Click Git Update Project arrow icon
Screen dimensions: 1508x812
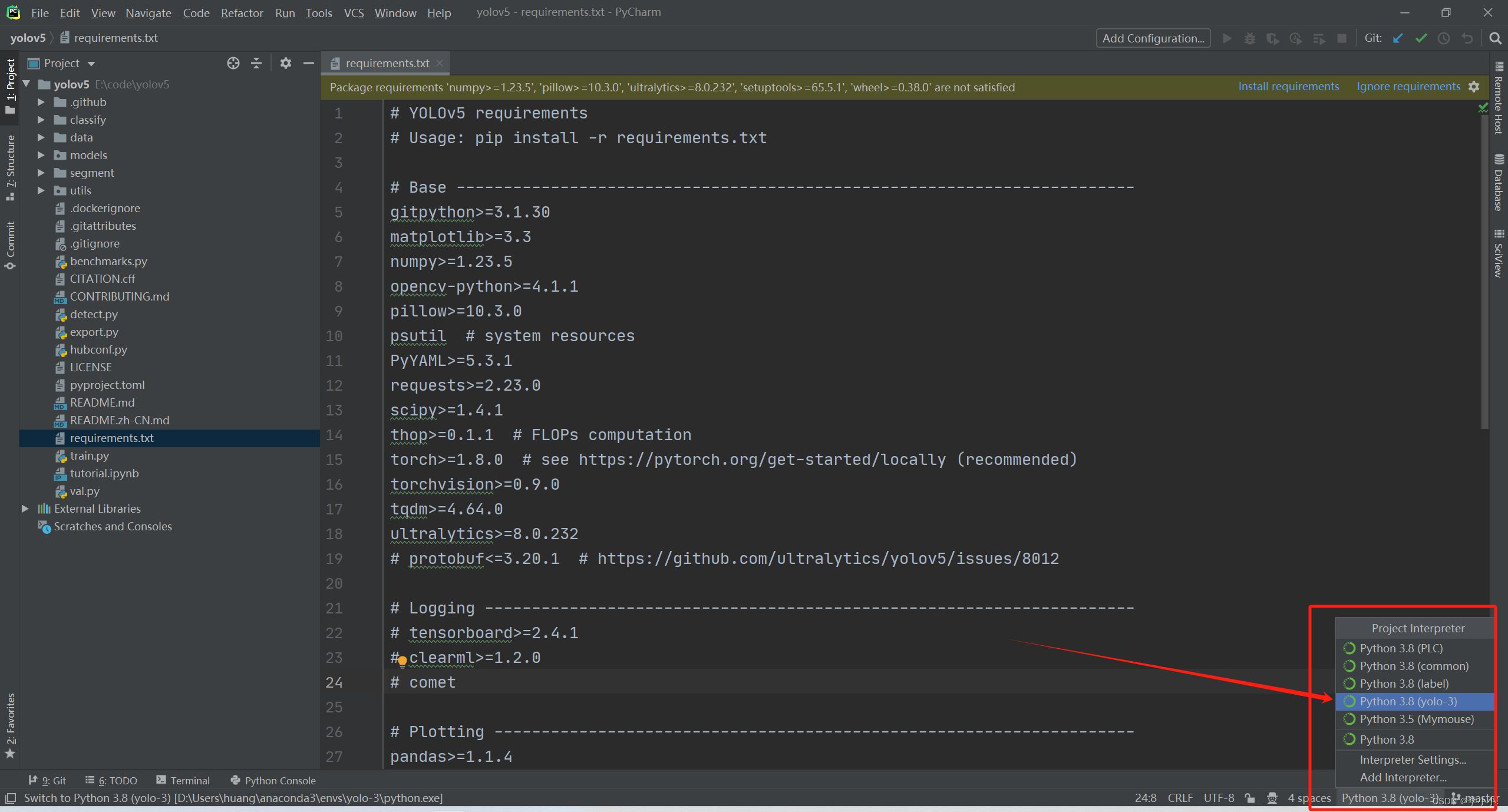pos(1398,38)
